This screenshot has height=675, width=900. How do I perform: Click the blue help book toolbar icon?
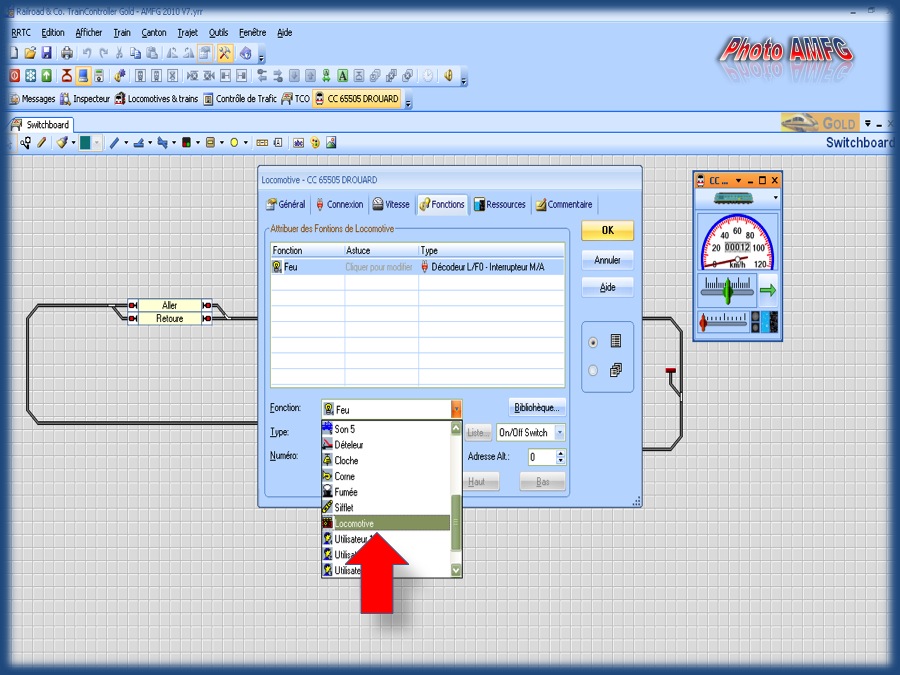tap(246, 53)
